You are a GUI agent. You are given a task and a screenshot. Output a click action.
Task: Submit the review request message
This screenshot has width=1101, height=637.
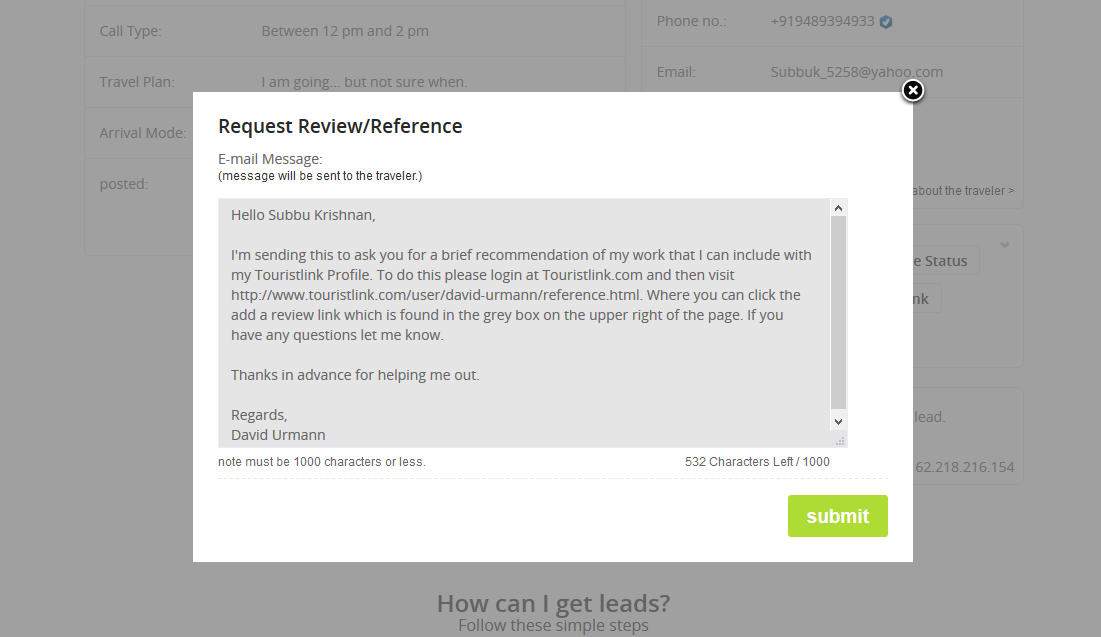coord(838,516)
